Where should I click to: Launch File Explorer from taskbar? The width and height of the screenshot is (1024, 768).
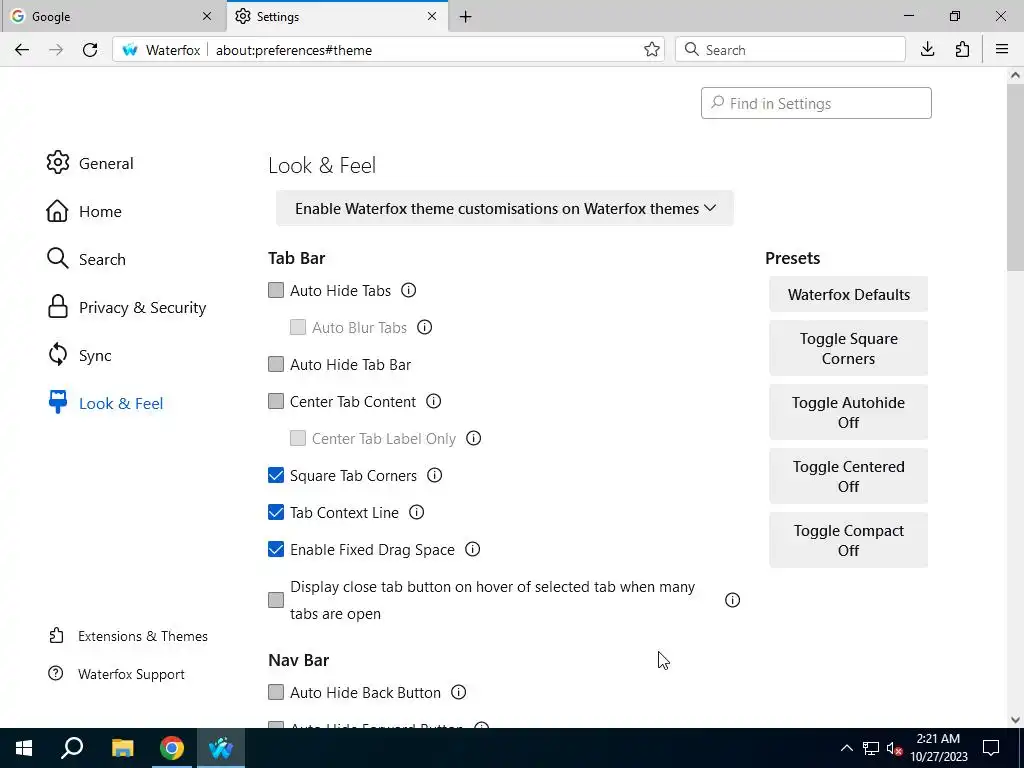[x=122, y=748]
